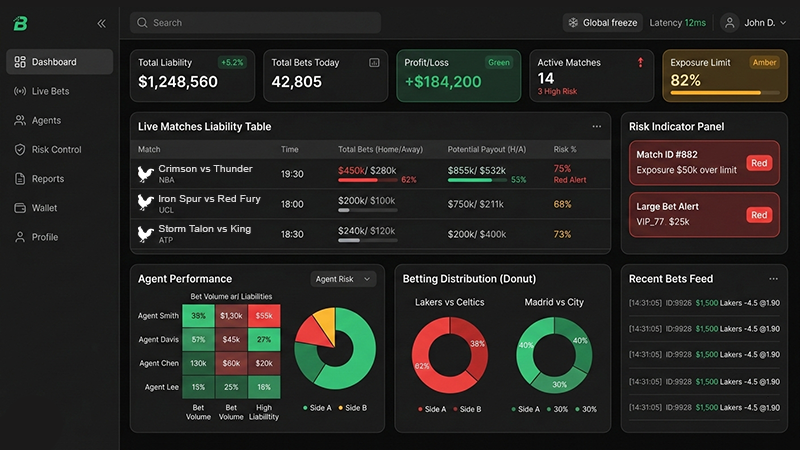Open Dashboard in the sidebar

(x=60, y=62)
